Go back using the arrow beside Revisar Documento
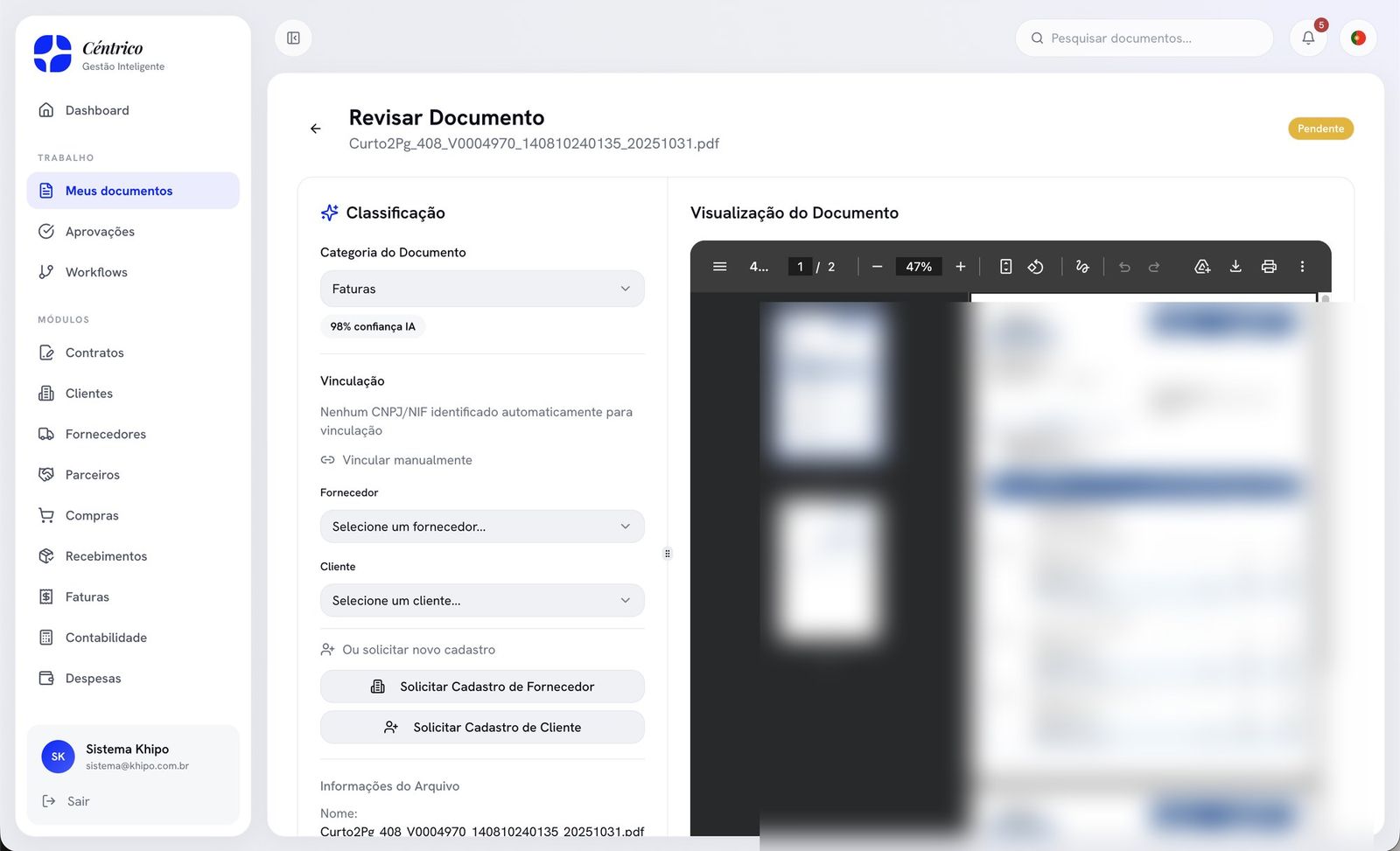 tap(316, 129)
